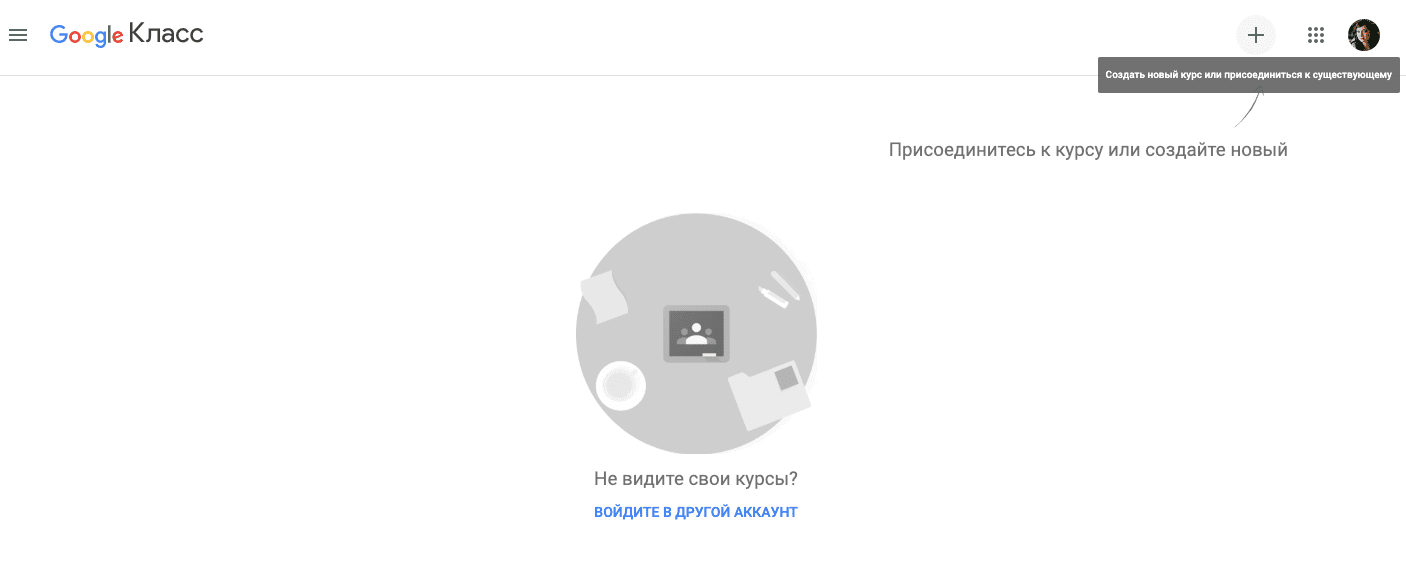
Task: Open the main hamburger menu
Action: [17, 36]
